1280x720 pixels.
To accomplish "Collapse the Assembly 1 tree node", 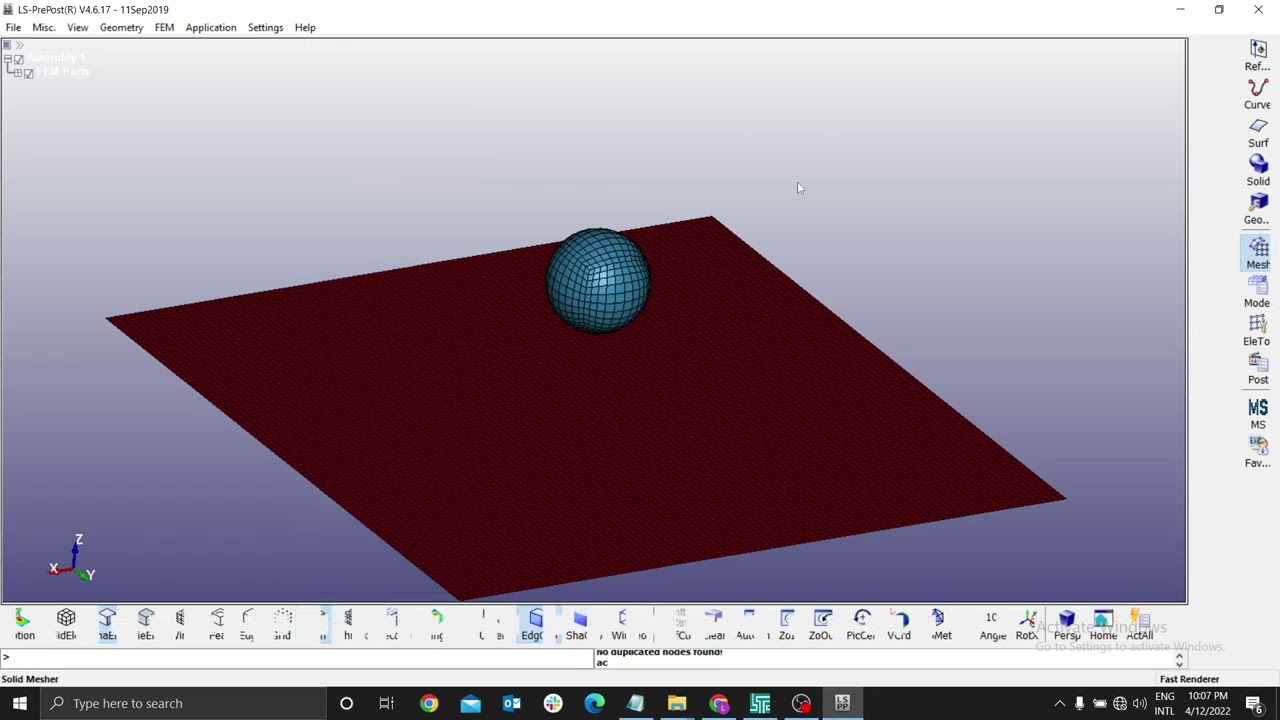I will 8,60.
